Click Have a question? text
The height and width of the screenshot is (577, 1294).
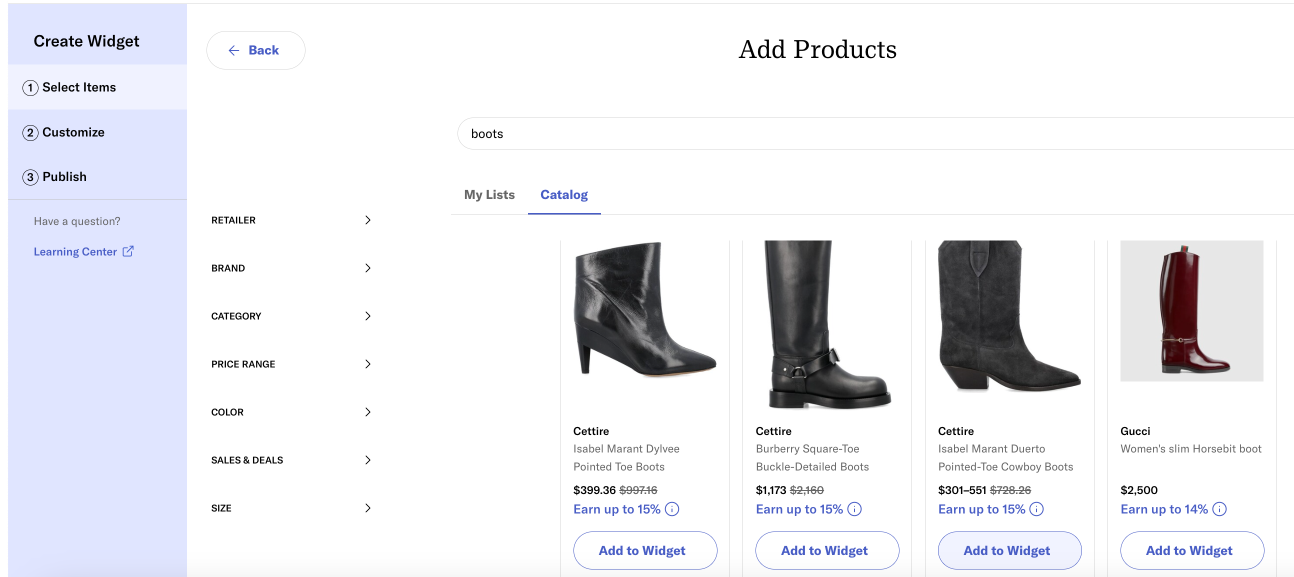(77, 221)
